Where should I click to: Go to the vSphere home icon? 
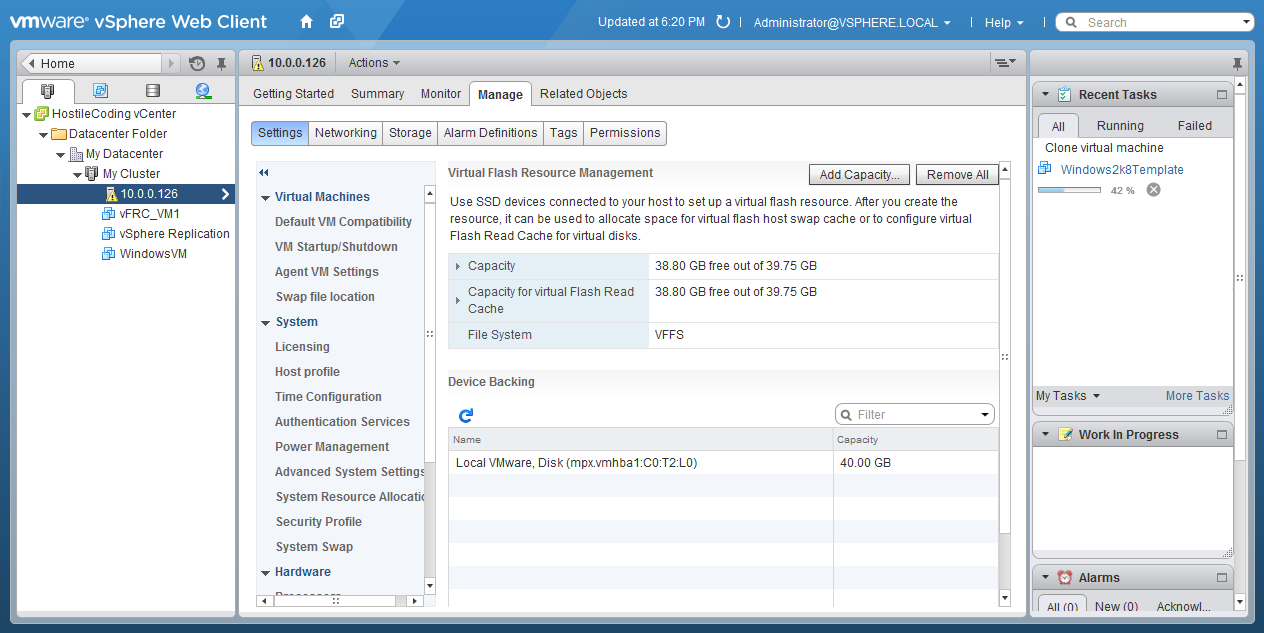[306, 21]
